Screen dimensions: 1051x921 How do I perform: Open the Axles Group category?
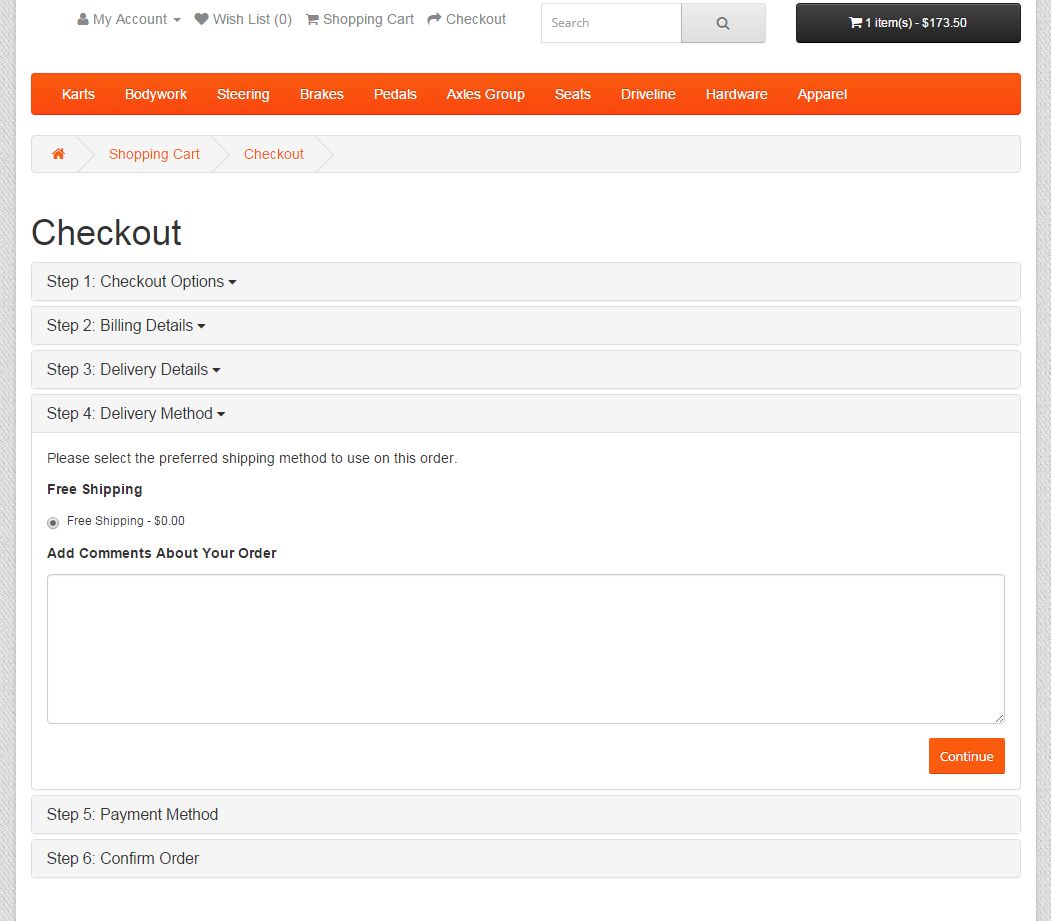485,94
